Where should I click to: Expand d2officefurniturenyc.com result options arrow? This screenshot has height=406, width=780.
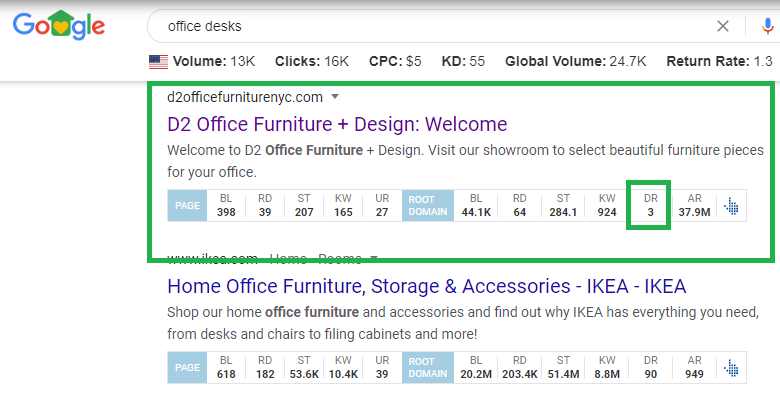(335, 97)
